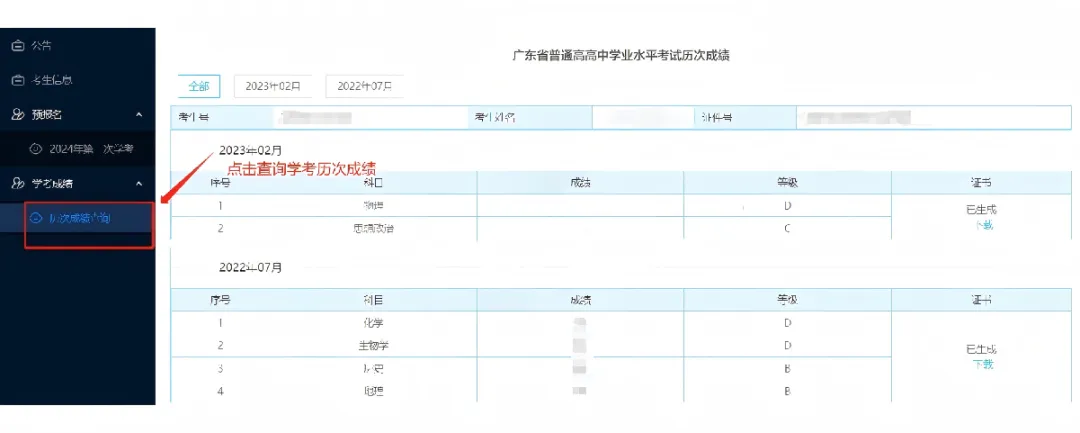This screenshot has width=1080, height=433.
Task: Click 已生成 status in the 2023年02月 table
Action: pyautogui.click(x=982, y=211)
